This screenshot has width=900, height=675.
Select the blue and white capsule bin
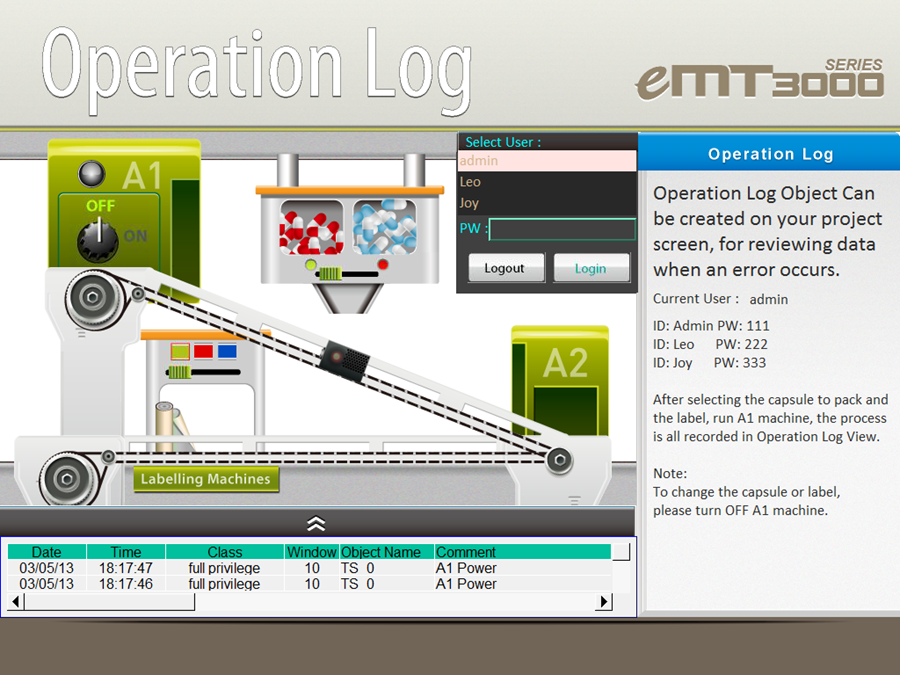[385, 227]
